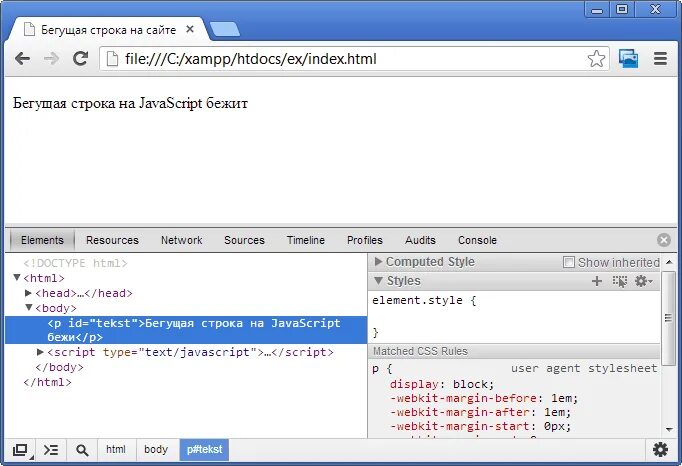Switch to the Sources tab

(244, 240)
